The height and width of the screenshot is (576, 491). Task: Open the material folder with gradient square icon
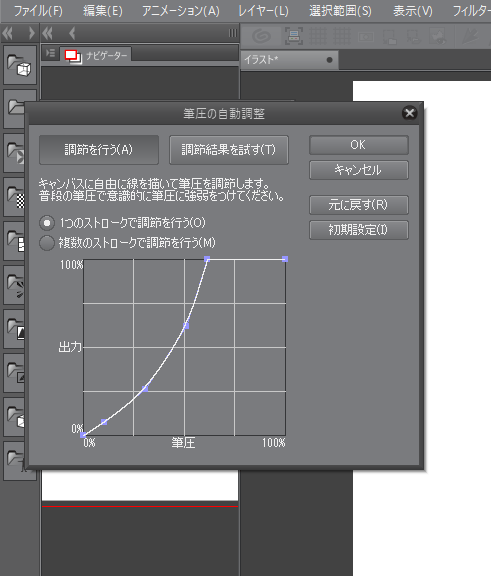point(15,329)
